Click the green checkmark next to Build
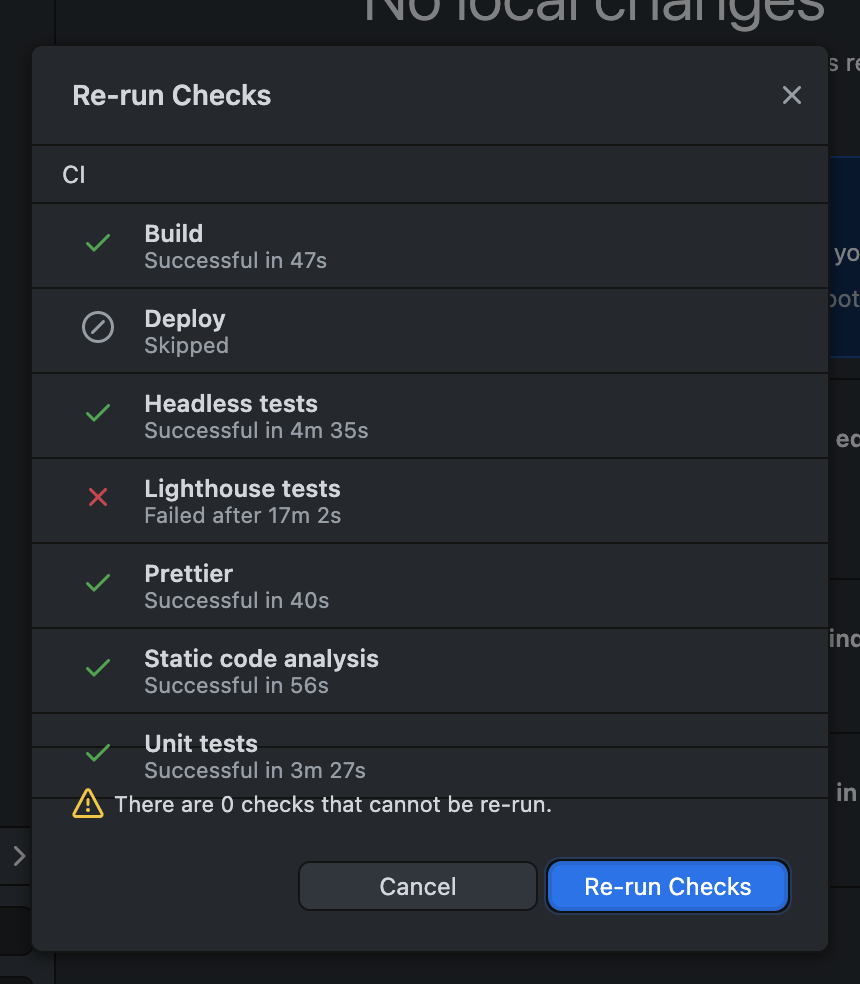 pyautogui.click(x=97, y=243)
